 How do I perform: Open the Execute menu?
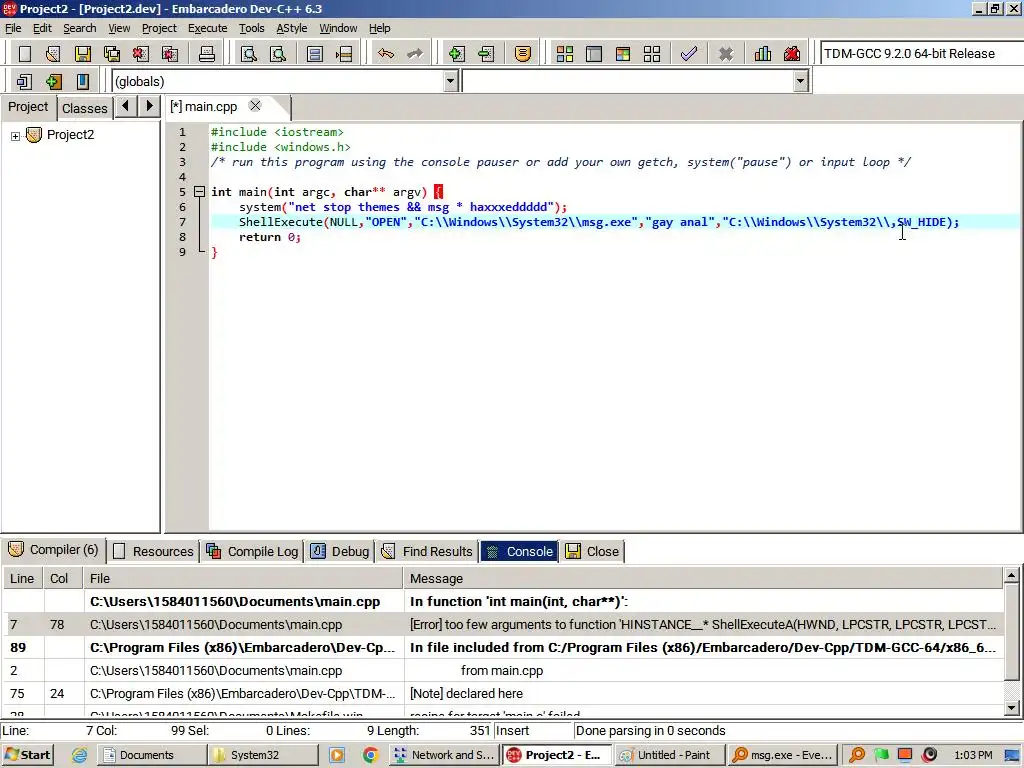(208, 28)
